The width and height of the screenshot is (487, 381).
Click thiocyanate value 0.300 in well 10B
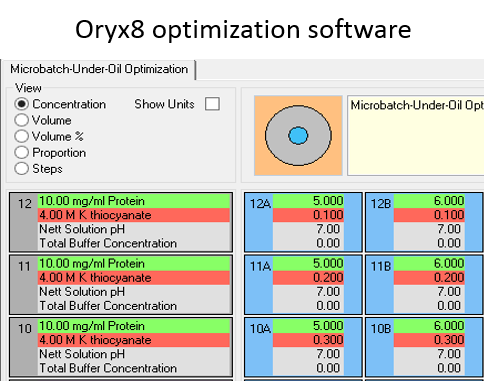429,340
